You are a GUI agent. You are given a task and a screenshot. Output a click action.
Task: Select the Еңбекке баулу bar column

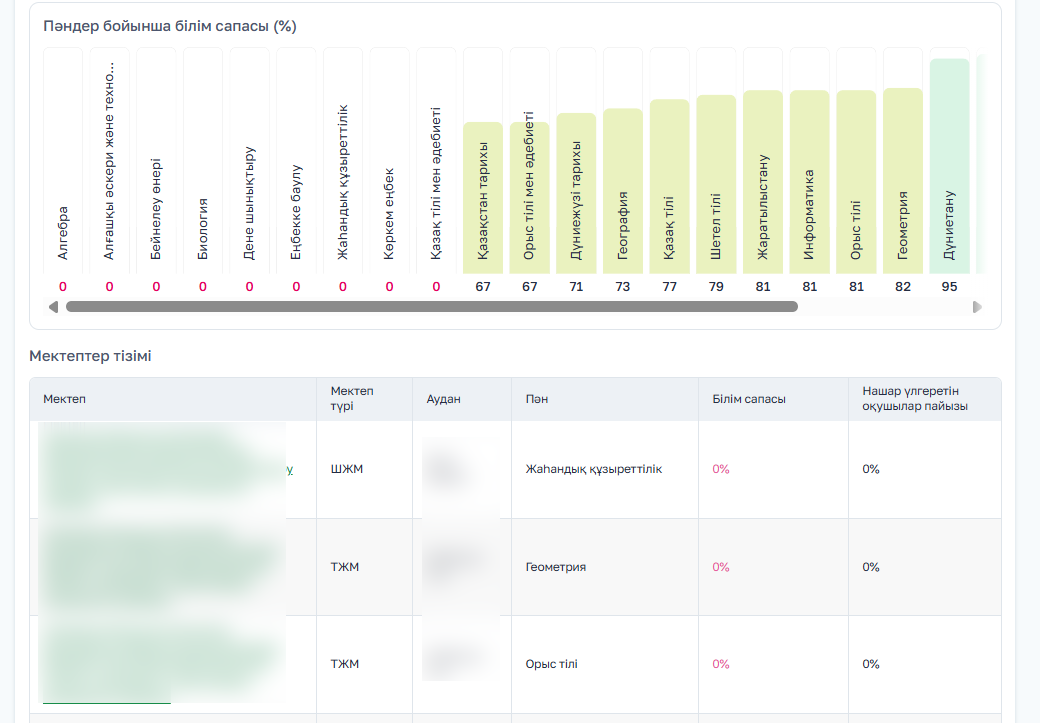pos(296,161)
